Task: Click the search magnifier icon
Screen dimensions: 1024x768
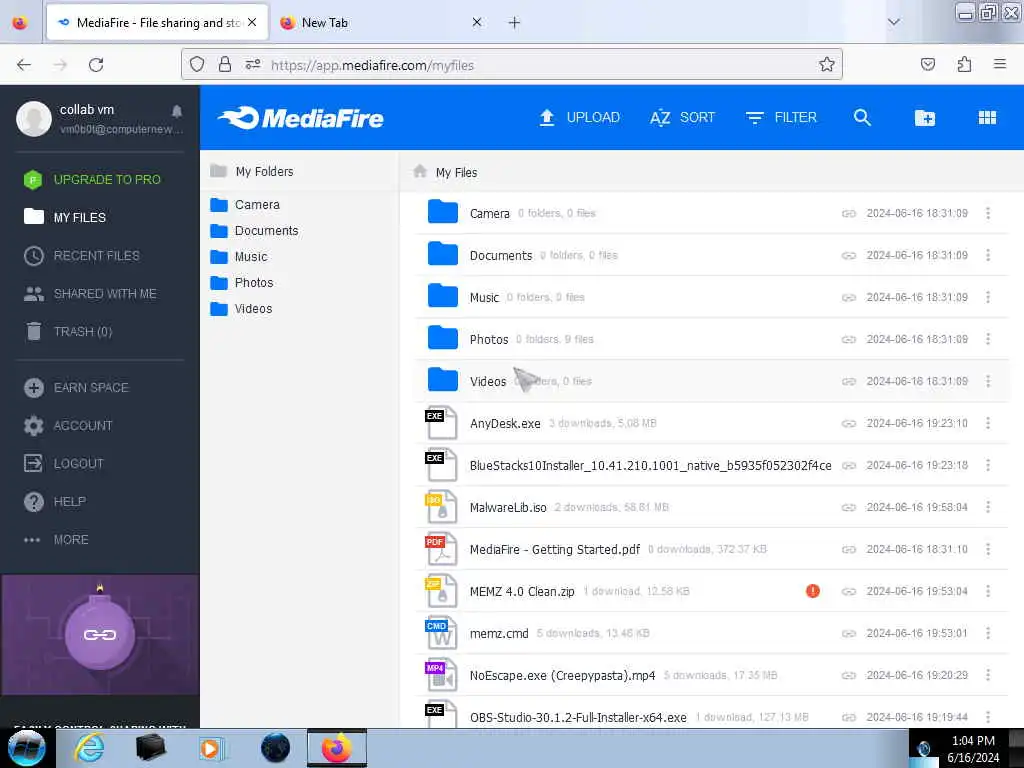Action: [862, 118]
